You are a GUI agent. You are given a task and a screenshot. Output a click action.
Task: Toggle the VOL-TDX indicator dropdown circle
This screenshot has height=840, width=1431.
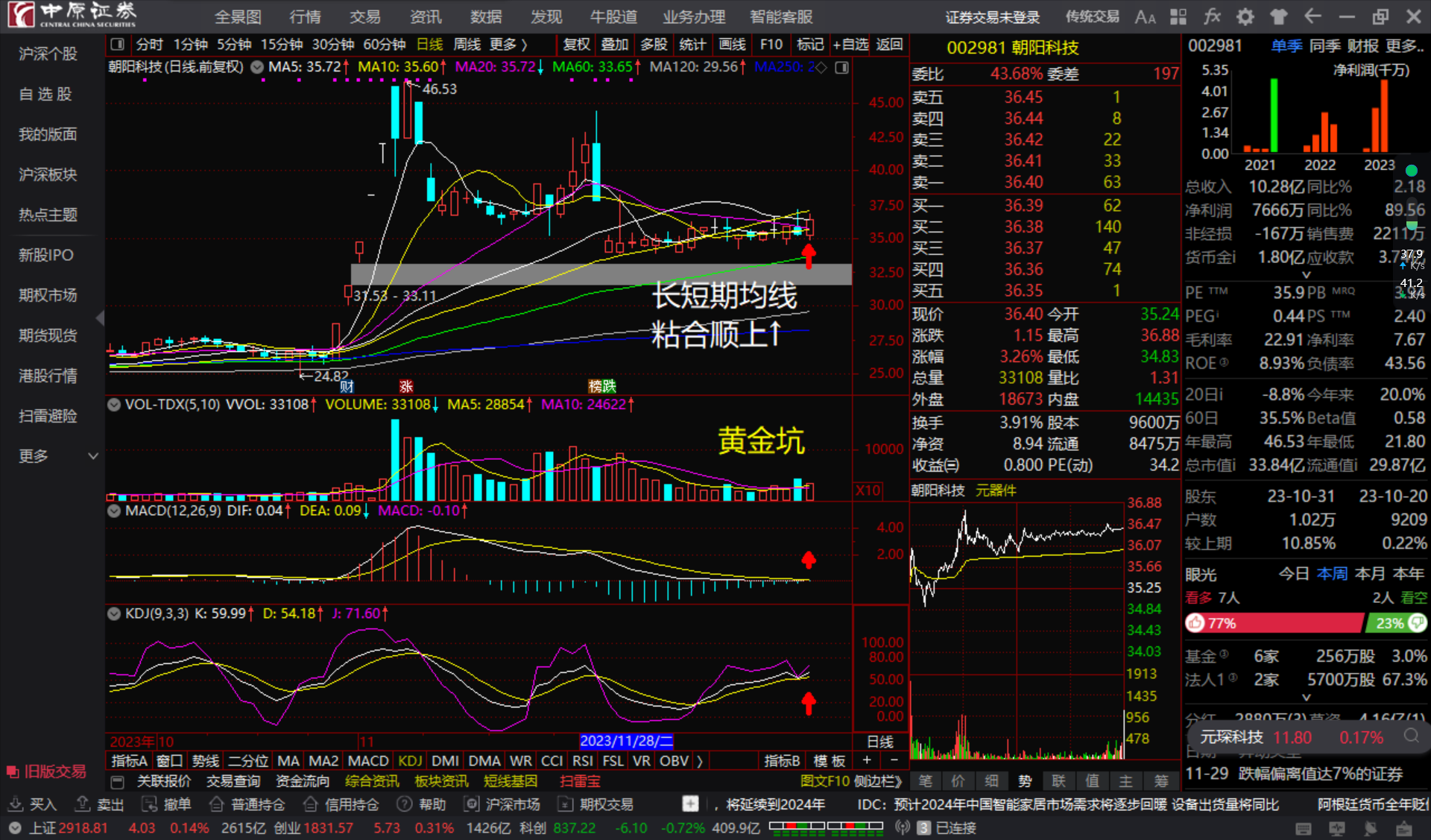click(114, 405)
